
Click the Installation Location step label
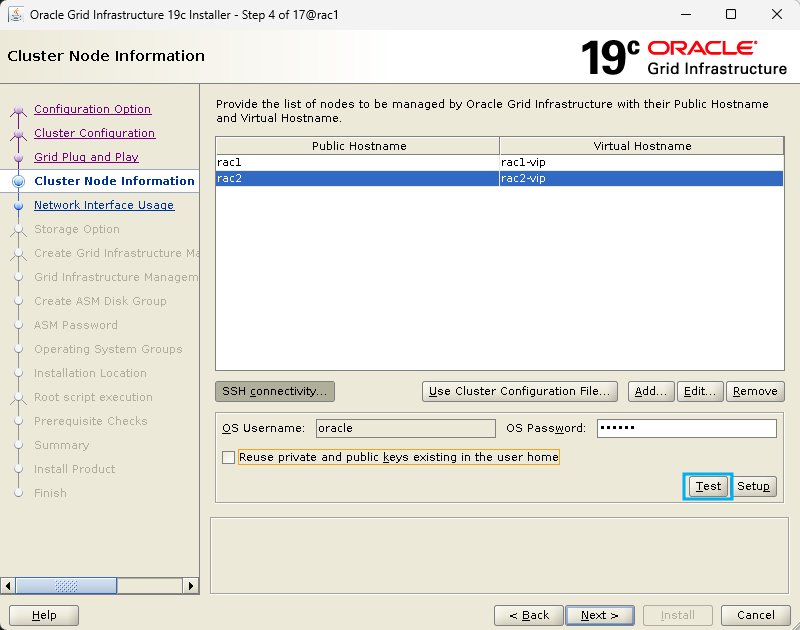tap(90, 373)
